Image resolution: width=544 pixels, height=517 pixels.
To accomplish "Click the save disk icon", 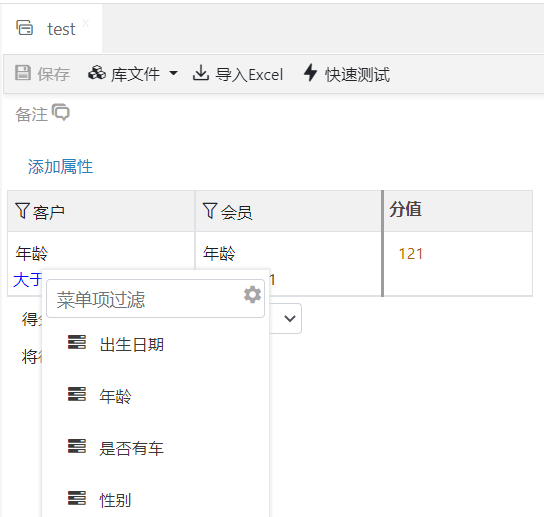I will coord(23,73).
